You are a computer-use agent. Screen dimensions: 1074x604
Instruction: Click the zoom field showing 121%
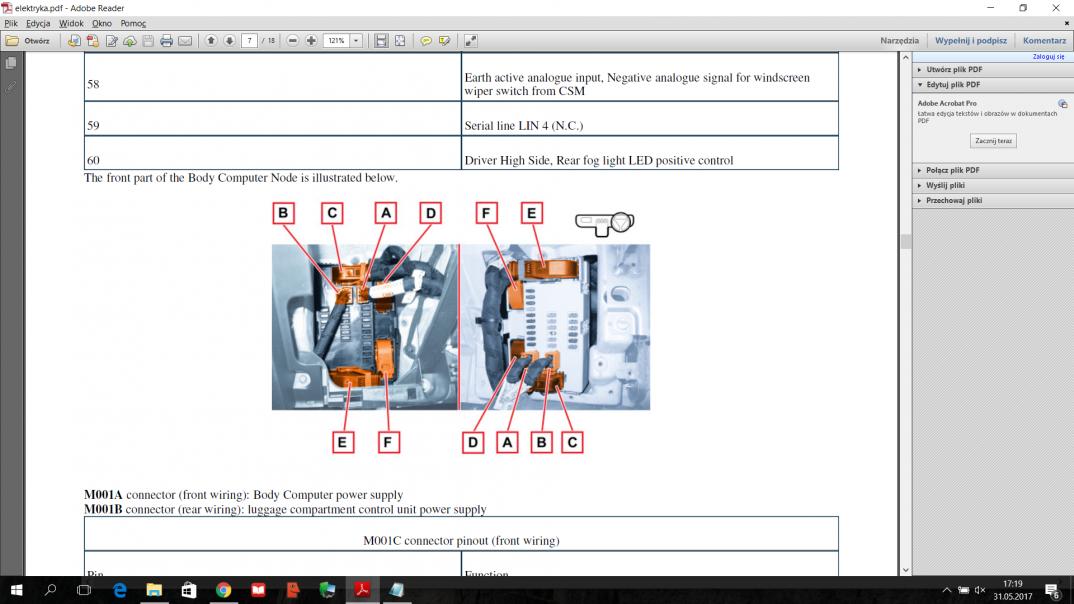(x=336, y=41)
